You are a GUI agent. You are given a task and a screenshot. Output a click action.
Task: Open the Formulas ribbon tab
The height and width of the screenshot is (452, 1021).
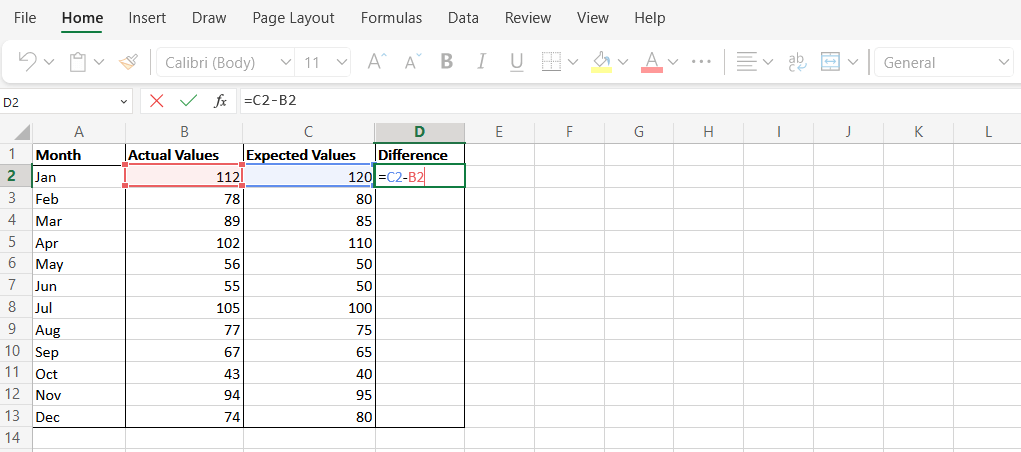point(391,18)
